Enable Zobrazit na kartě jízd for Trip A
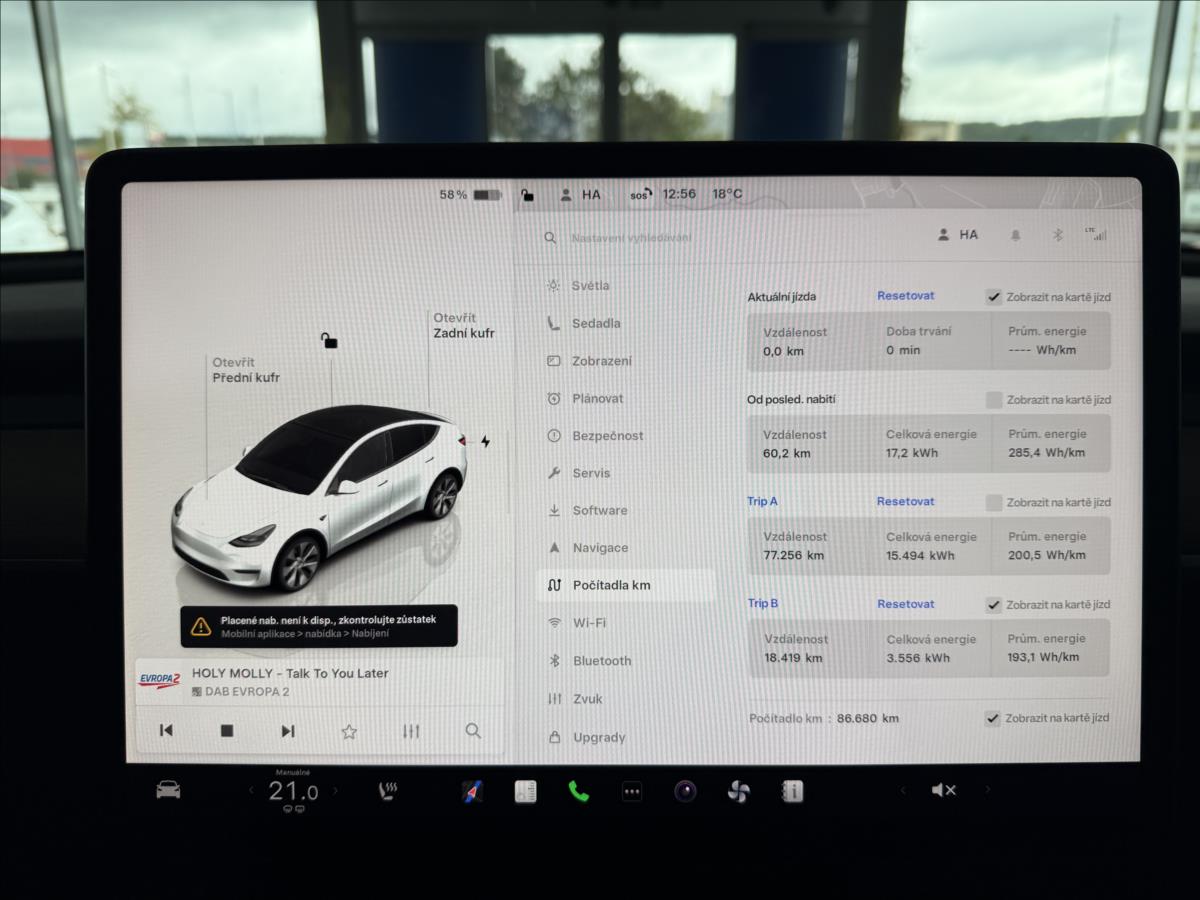Viewport: 1200px width, 900px height. coord(993,501)
